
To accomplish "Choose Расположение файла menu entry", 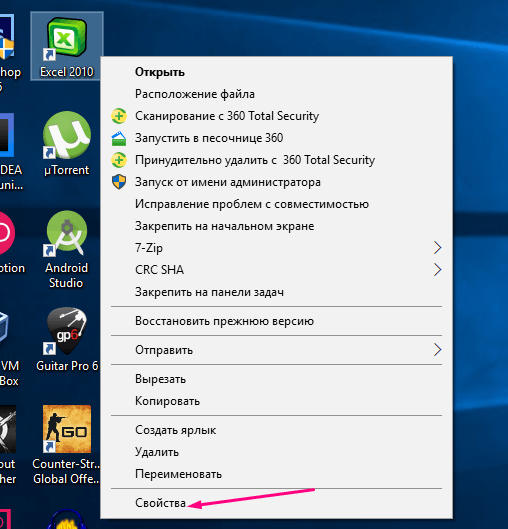I will pos(276,94).
